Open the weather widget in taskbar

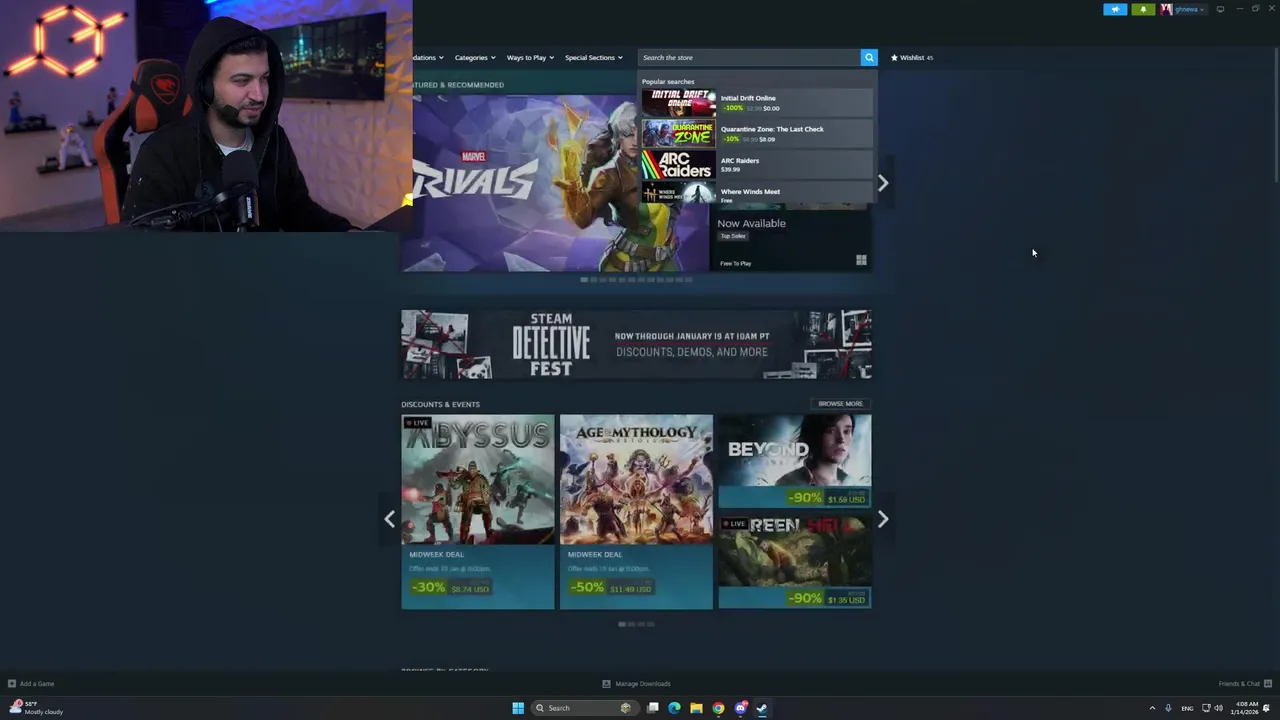click(x=36, y=708)
